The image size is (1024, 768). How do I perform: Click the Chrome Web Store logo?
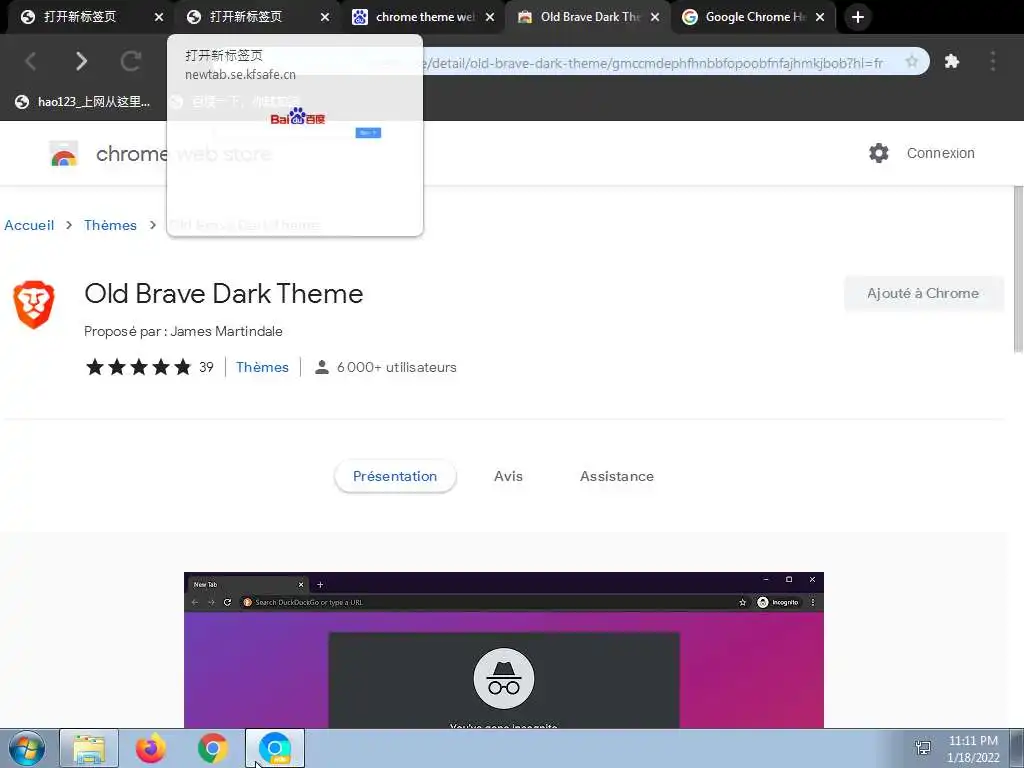64,153
